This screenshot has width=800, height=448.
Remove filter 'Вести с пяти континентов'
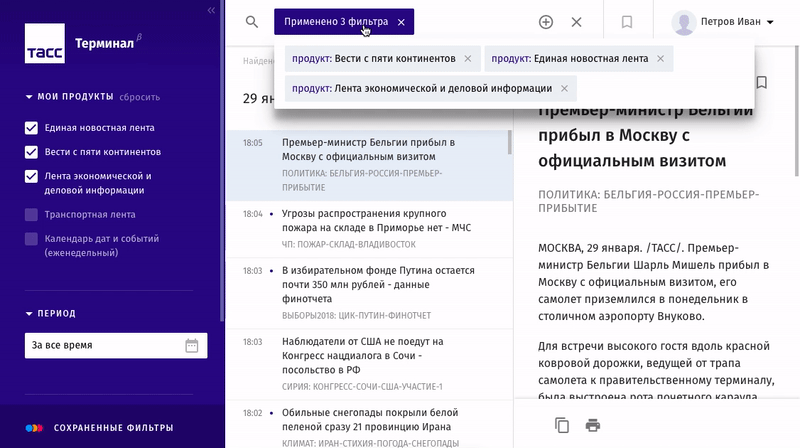tap(468, 59)
